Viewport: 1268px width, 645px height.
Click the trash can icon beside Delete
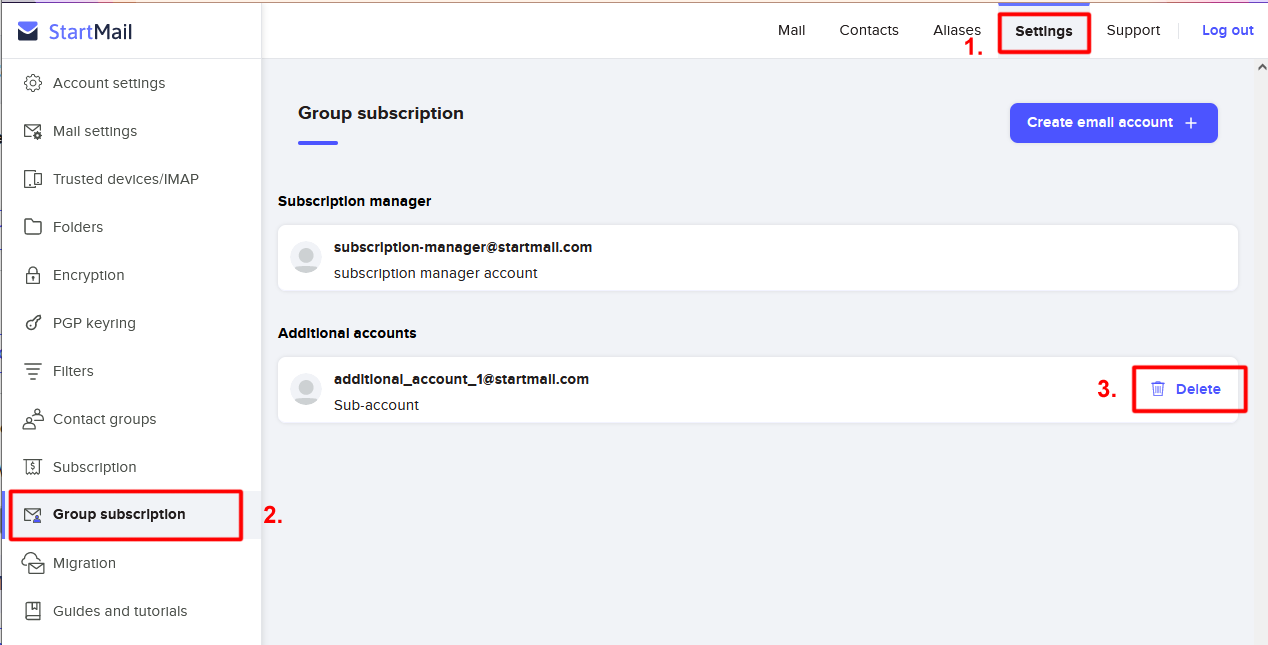pyautogui.click(x=1158, y=389)
